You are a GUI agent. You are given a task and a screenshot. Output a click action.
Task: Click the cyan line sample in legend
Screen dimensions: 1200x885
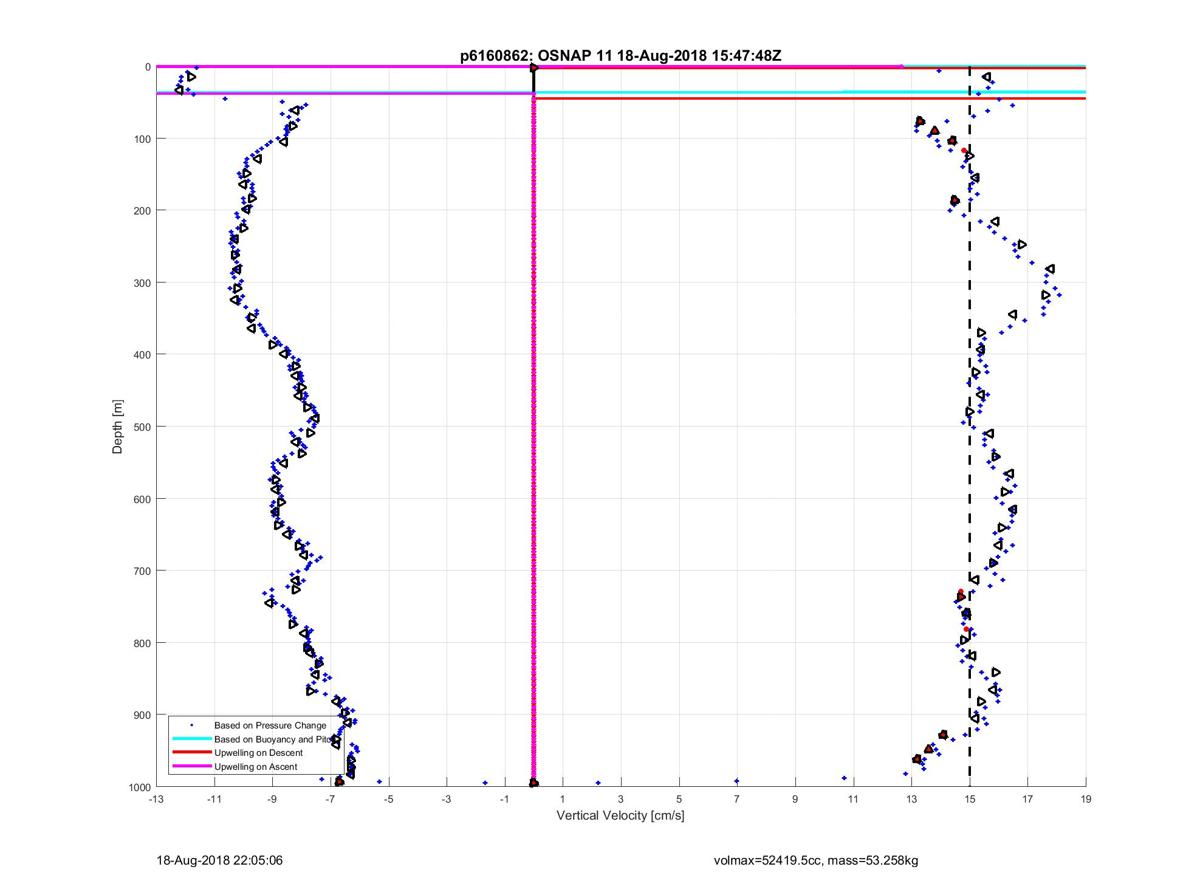pos(191,738)
